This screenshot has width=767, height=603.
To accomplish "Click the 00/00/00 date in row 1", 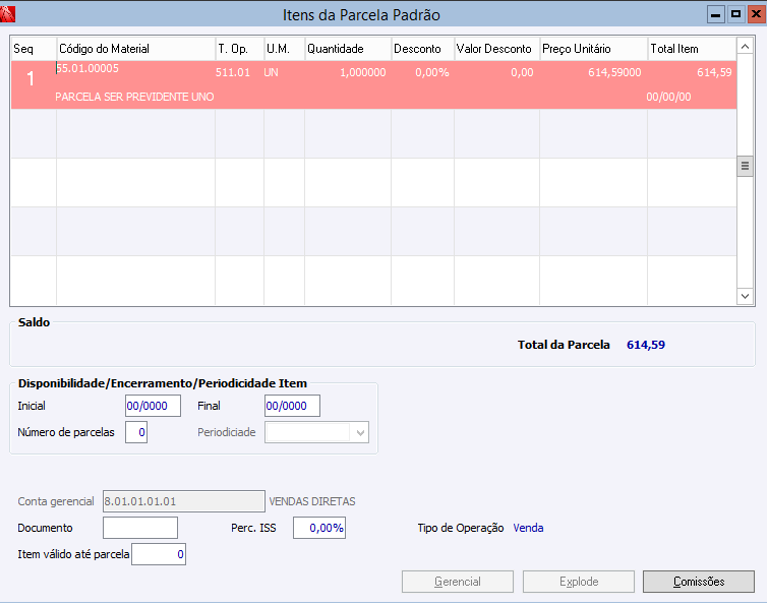I will (x=669, y=97).
